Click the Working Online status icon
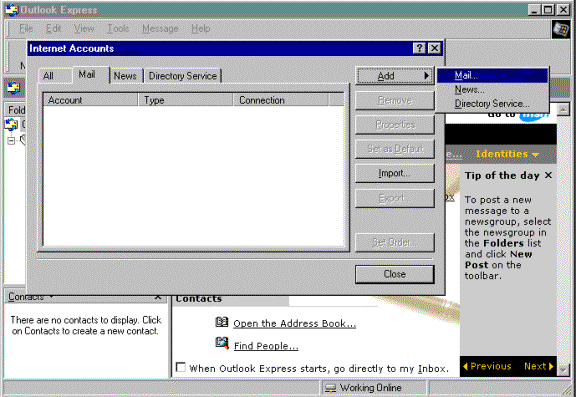 [x=331, y=388]
